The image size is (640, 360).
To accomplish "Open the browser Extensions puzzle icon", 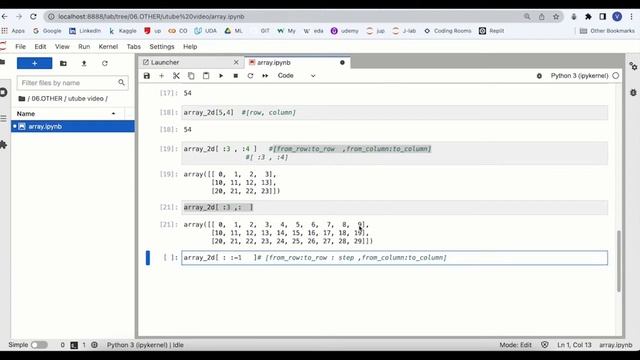I will 588,17.
